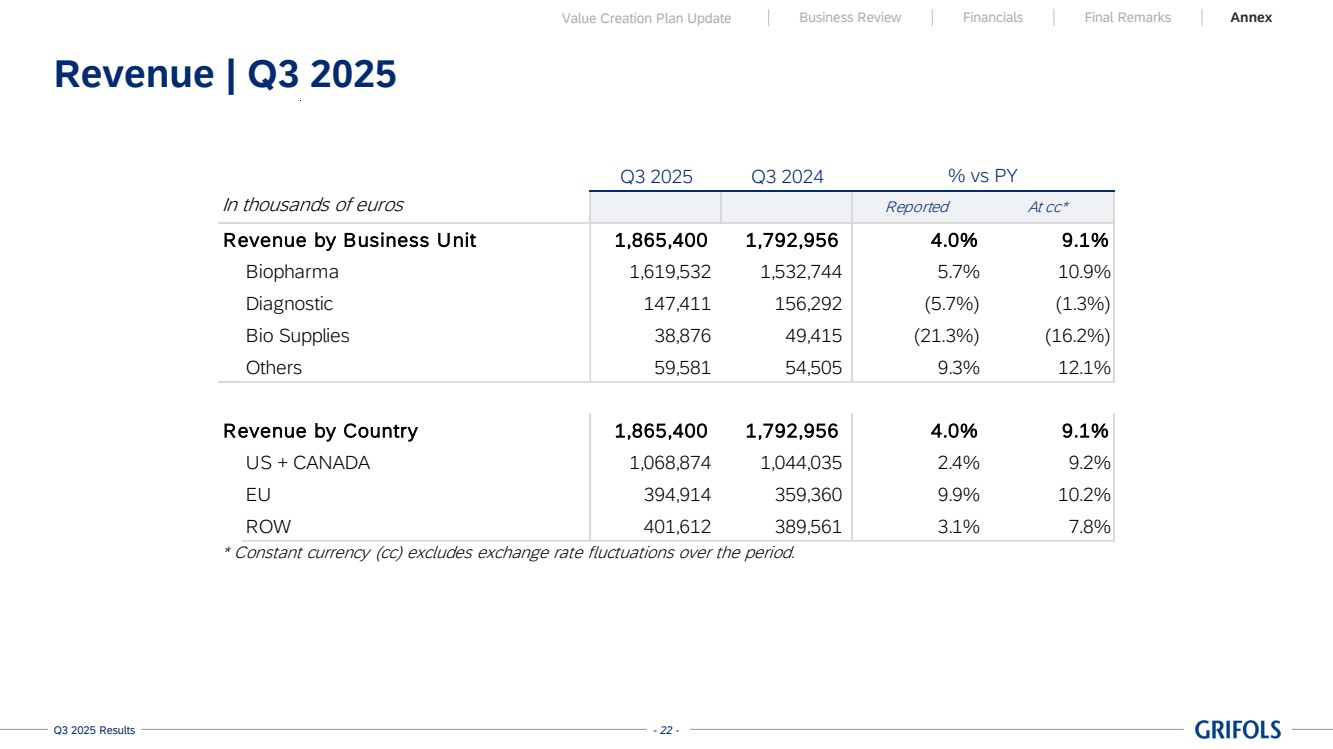Switch to the Business Review section
1333x749 pixels.
click(x=850, y=18)
